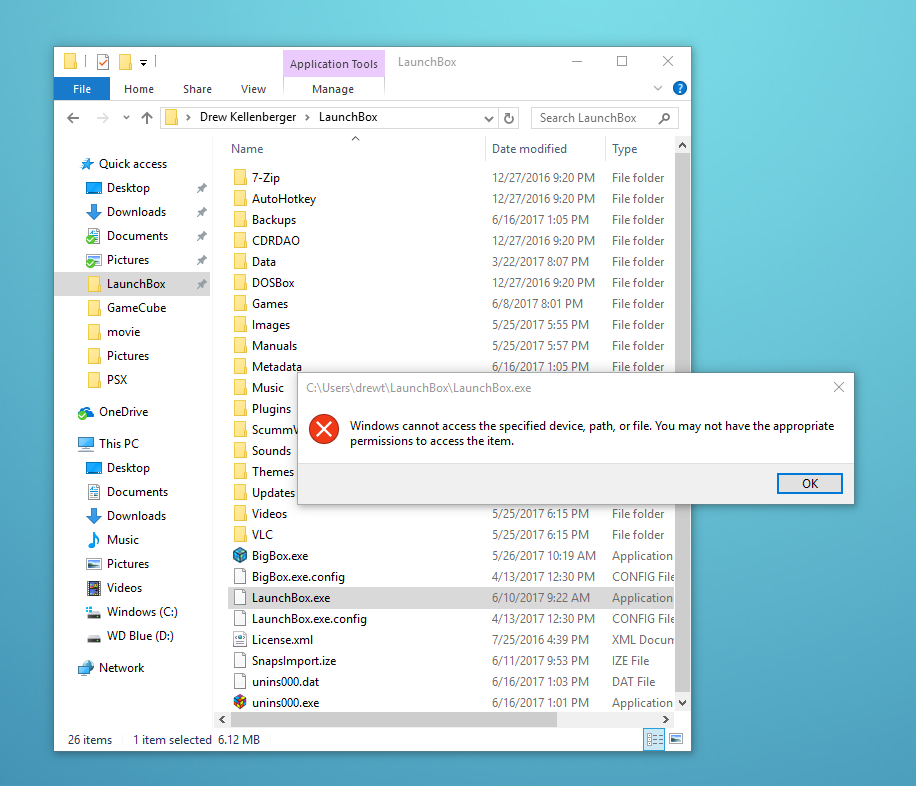Image resolution: width=916 pixels, height=786 pixels.
Task: Click the Back navigation arrow
Action: pos(73,118)
